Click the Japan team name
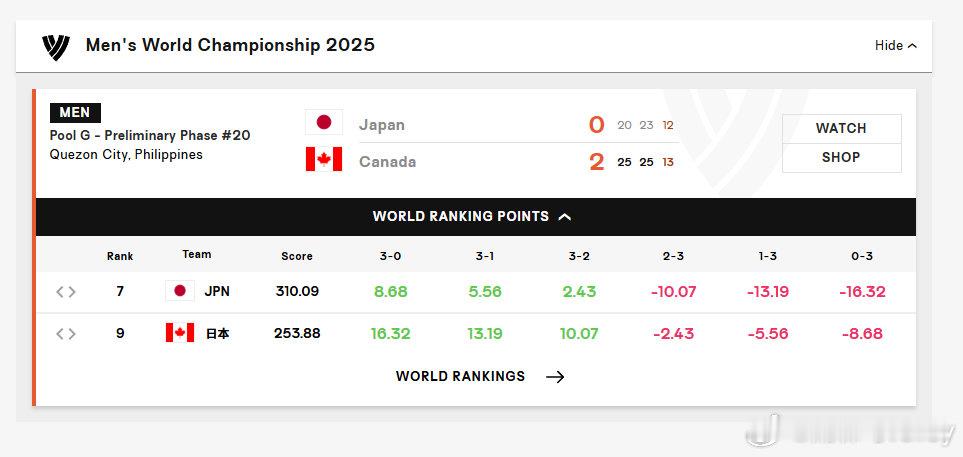This screenshot has width=963, height=457. click(x=381, y=125)
